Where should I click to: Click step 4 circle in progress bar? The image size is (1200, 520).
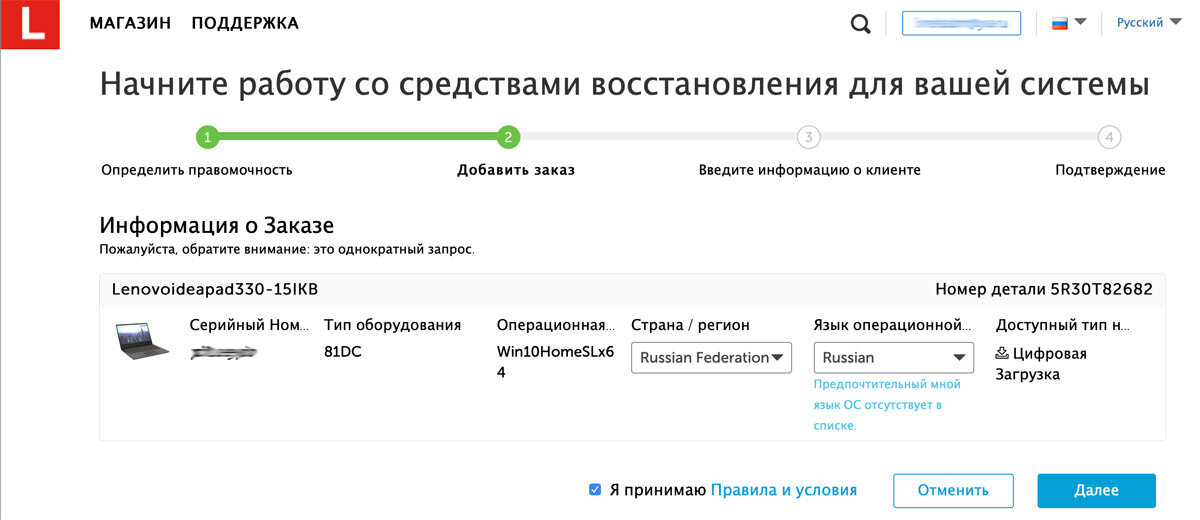1108,137
